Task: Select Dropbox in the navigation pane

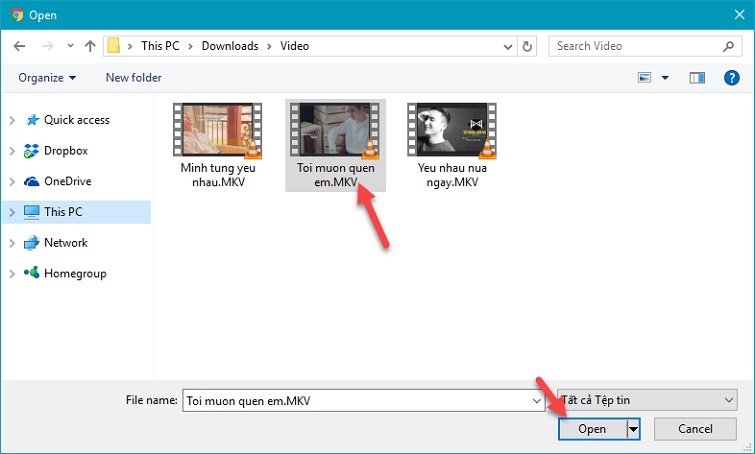Action: tap(65, 150)
